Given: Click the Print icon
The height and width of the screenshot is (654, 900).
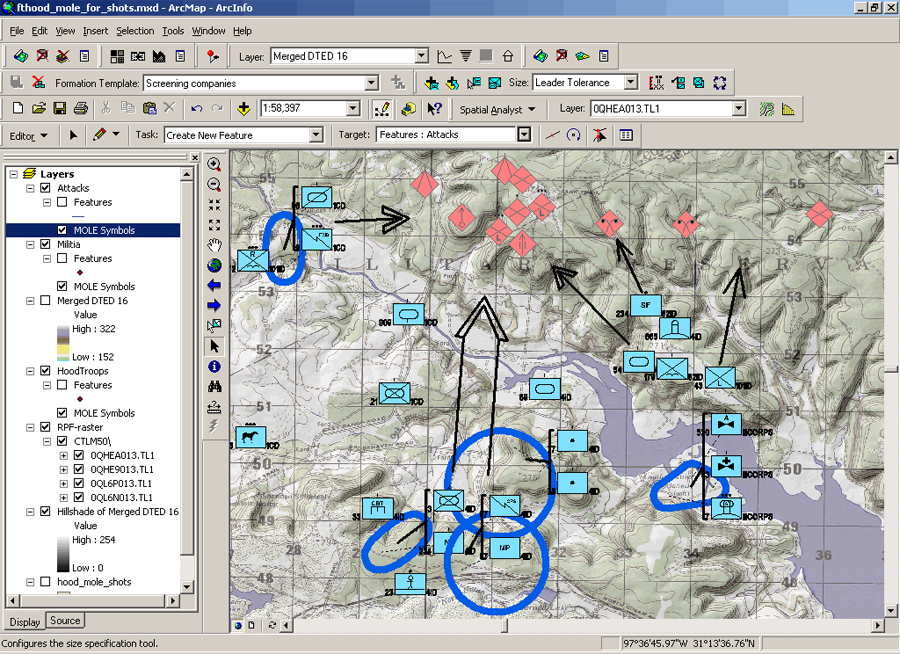Looking at the screenshot, I should [x=80, y=108].
